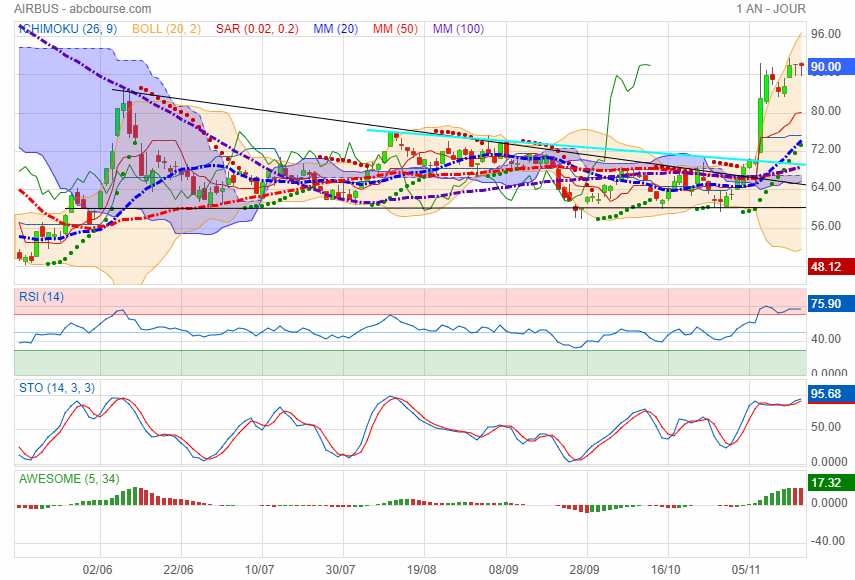Click the 08/09 date axis label
The image size is (855, 580).
[x=503, y=570]
